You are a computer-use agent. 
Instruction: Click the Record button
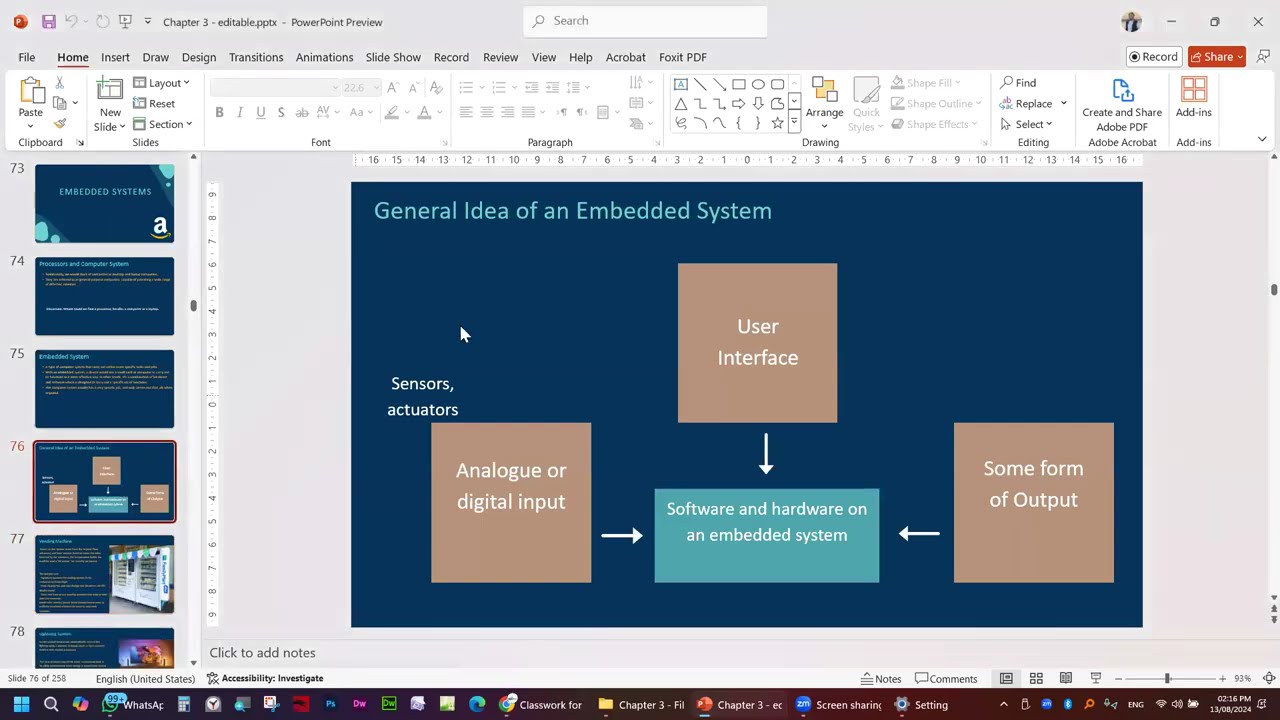(x=1154, y=57)
